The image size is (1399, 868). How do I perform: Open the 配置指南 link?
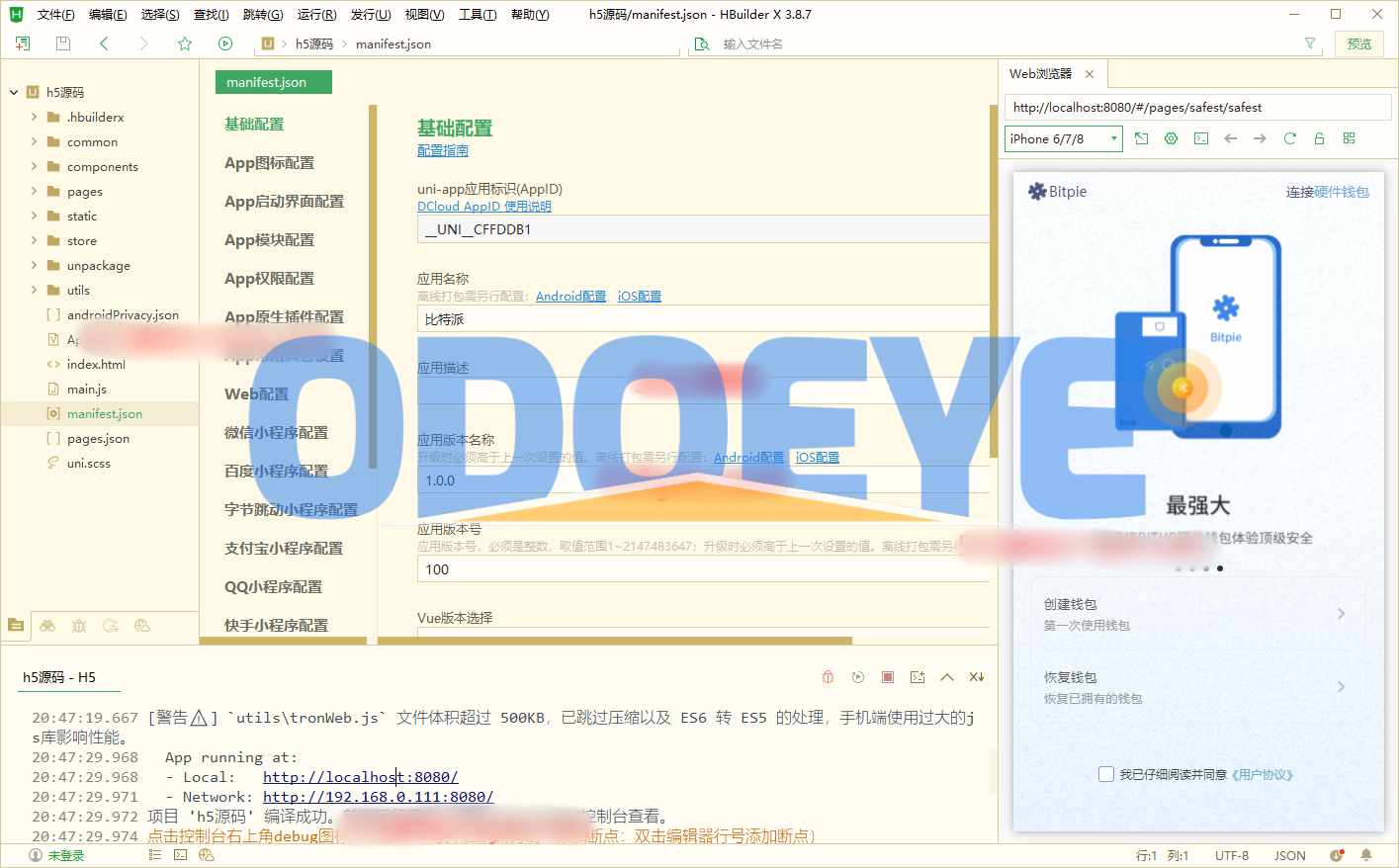coord(443,150)
